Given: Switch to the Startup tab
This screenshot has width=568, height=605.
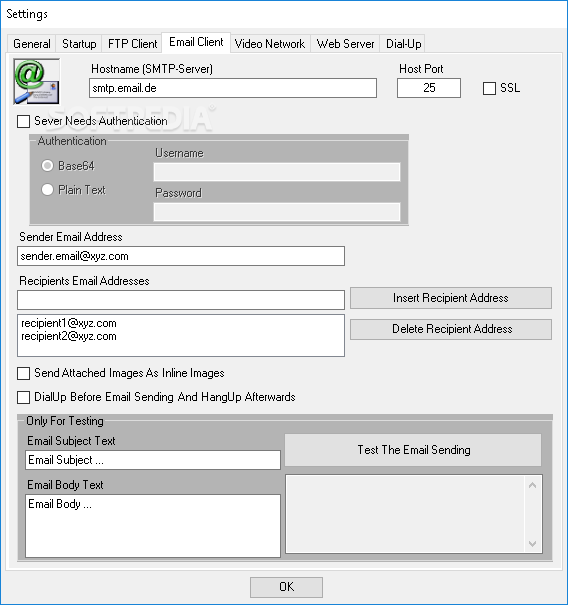Looking at the screenshot, I should click(79, 44).
